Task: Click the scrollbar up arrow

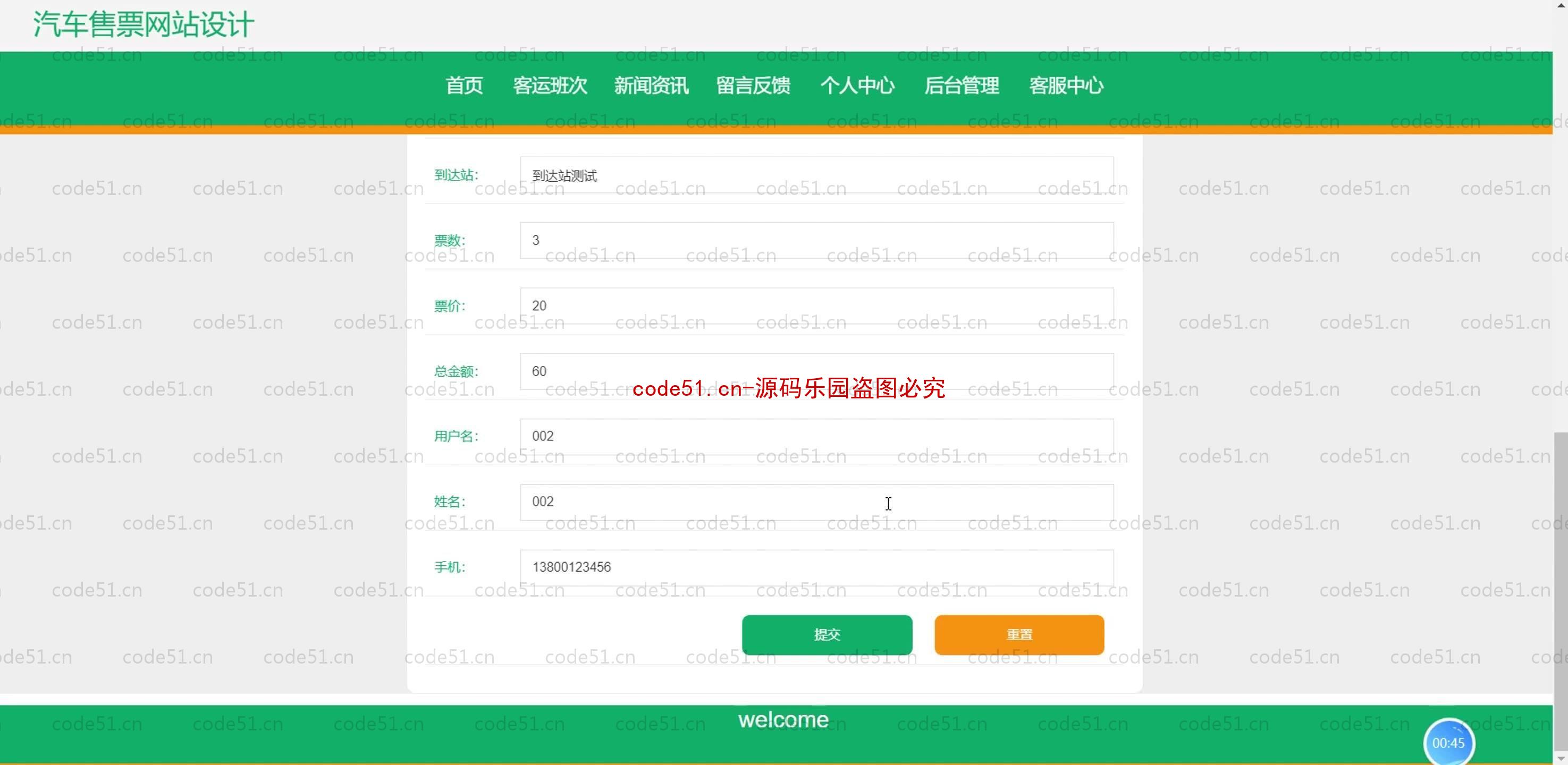Action: 1561,5
